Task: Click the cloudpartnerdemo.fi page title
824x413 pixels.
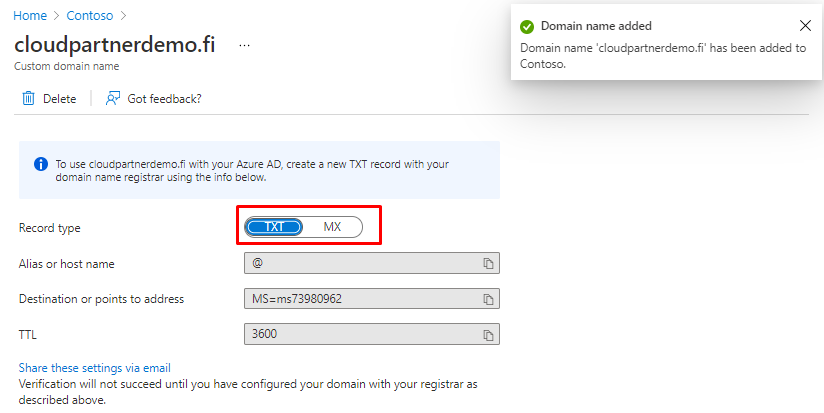Action: tap(115, 45)
